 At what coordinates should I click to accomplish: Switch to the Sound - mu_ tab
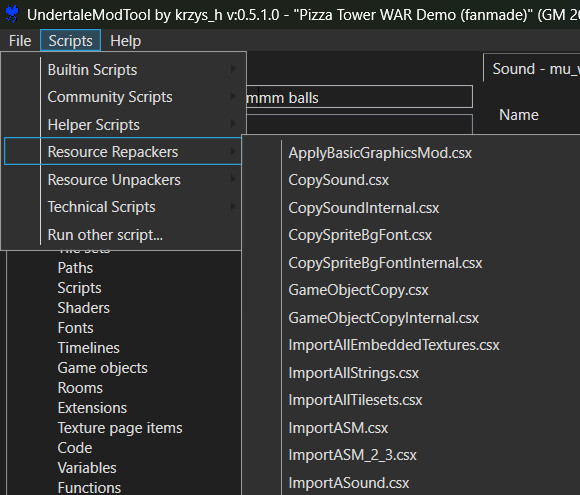coord(533,69)
